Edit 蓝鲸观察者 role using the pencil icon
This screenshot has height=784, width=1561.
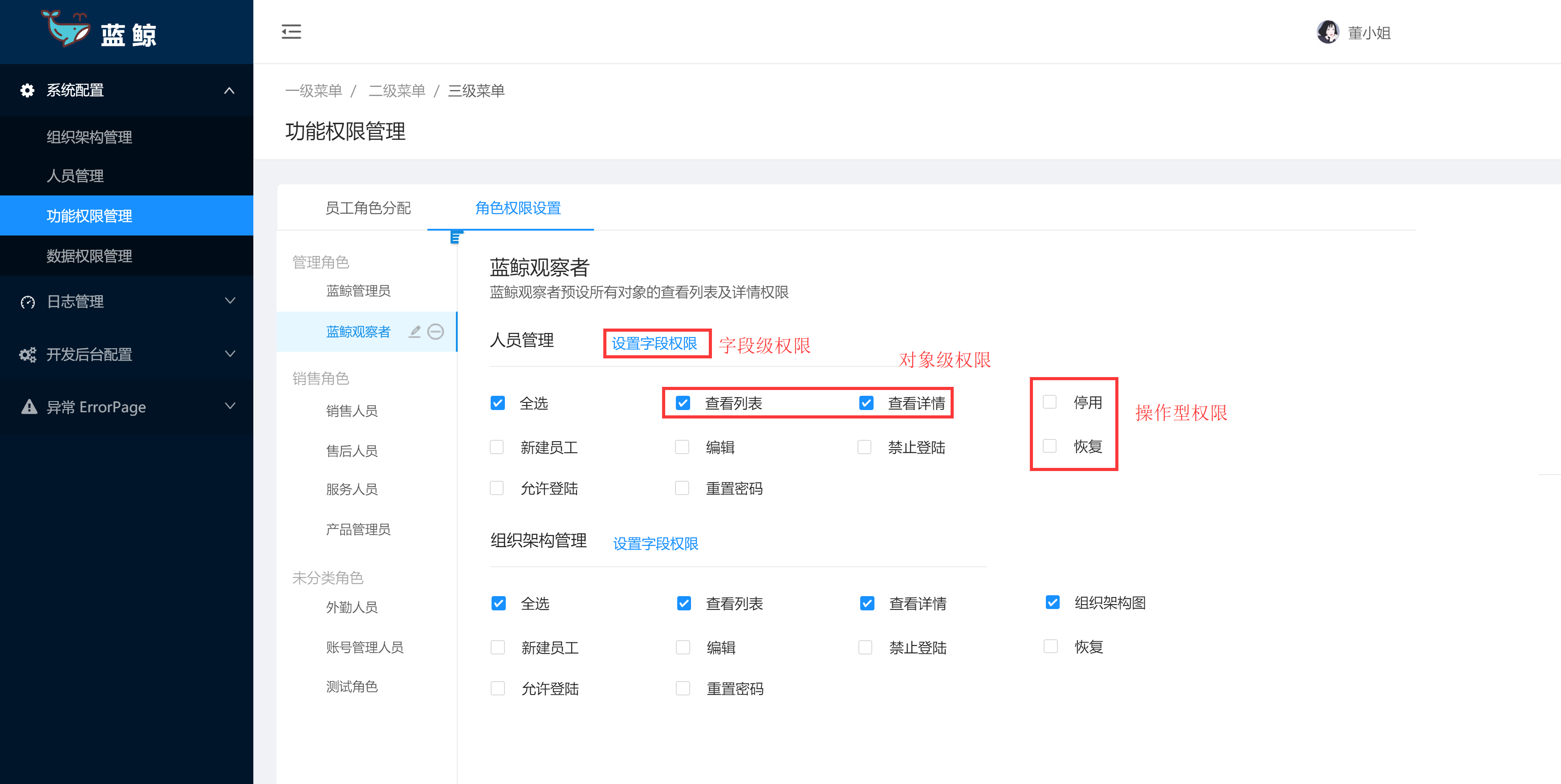(415, 331)
